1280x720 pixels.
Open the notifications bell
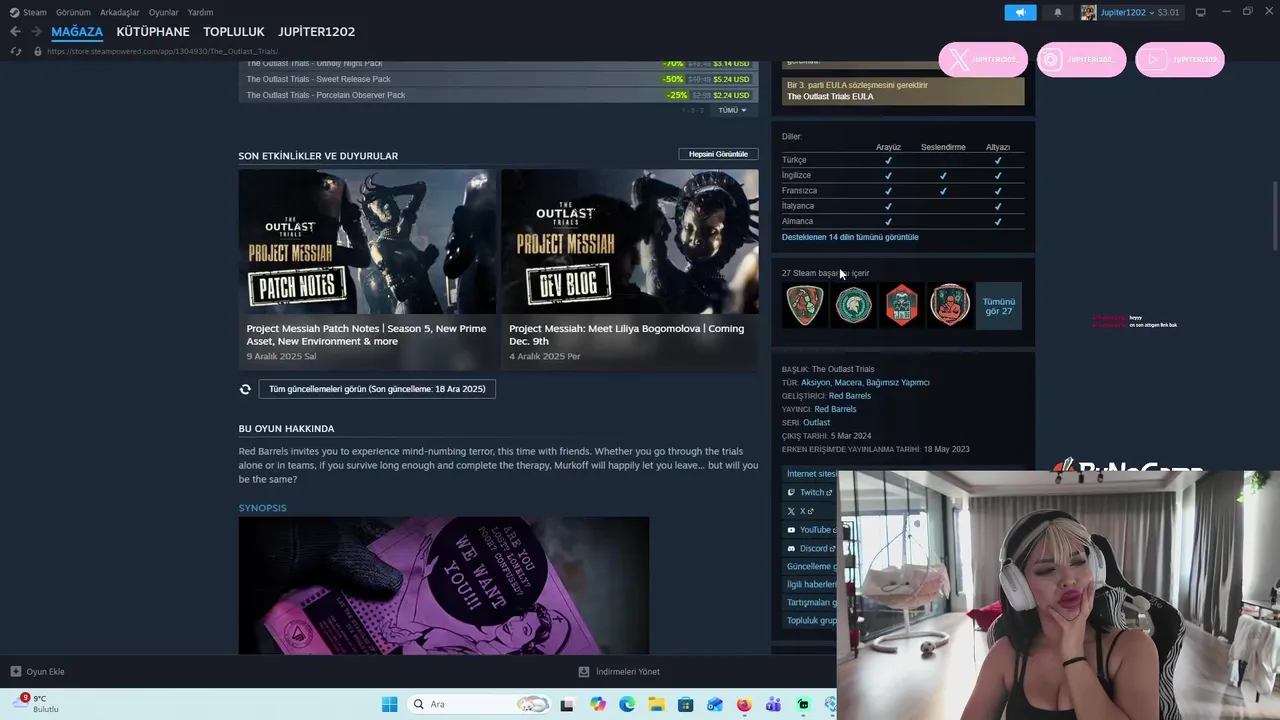pos(1058,12)
